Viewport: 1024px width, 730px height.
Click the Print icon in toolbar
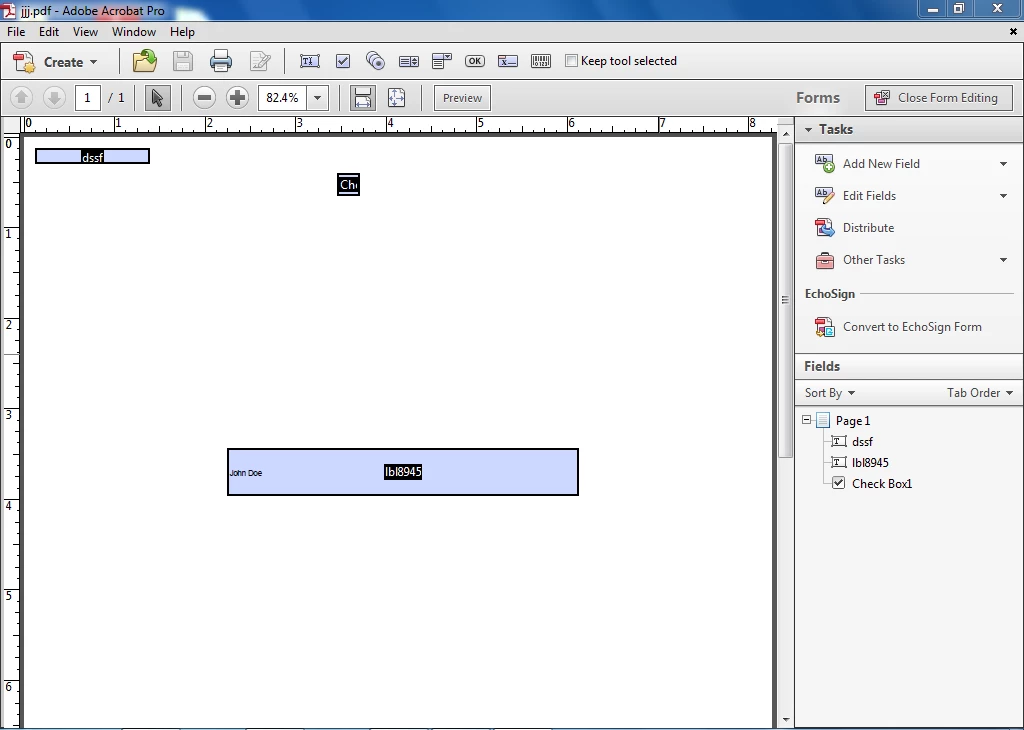point(221,61)
